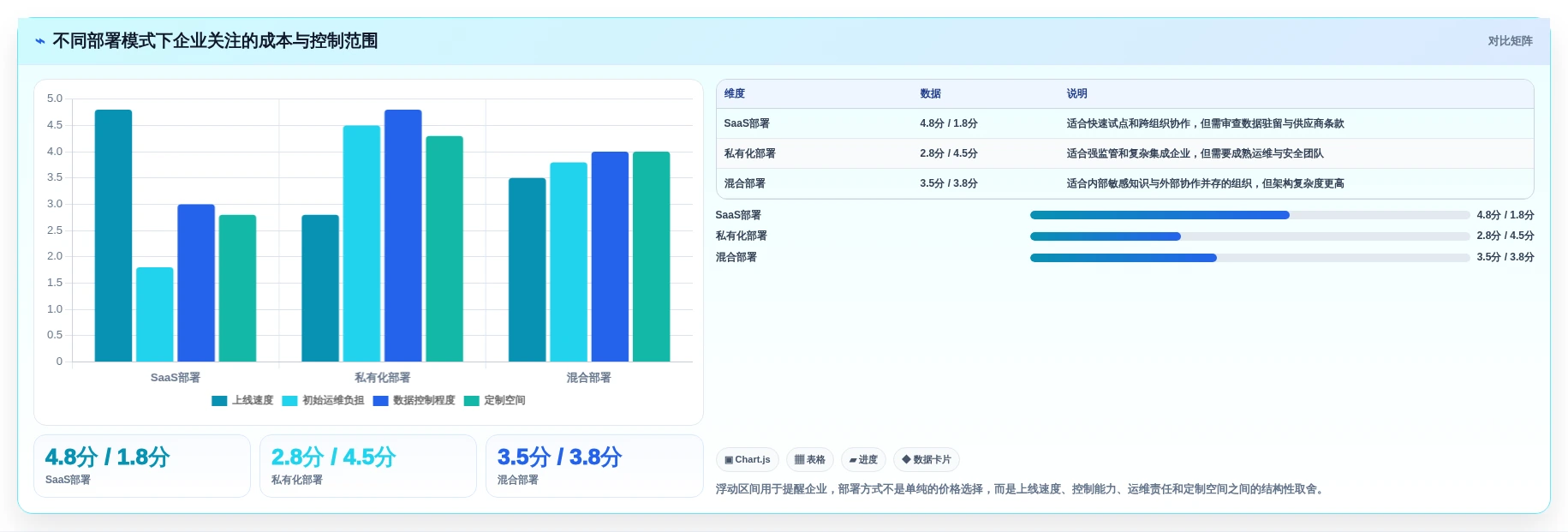1568x532 pixels.
Task: Click the 定制空间 legend color box
Action: point(471,401)
